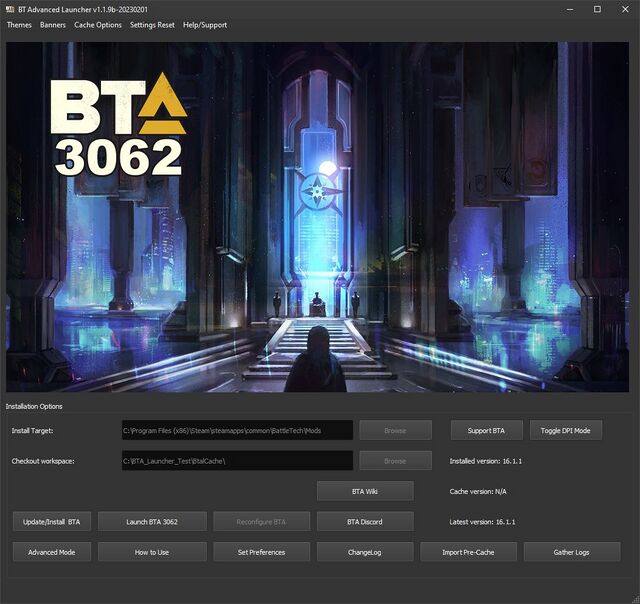The height and width of the screenshot is (604, 640).
Task: Click the Install Target: label
Action: 32,430
